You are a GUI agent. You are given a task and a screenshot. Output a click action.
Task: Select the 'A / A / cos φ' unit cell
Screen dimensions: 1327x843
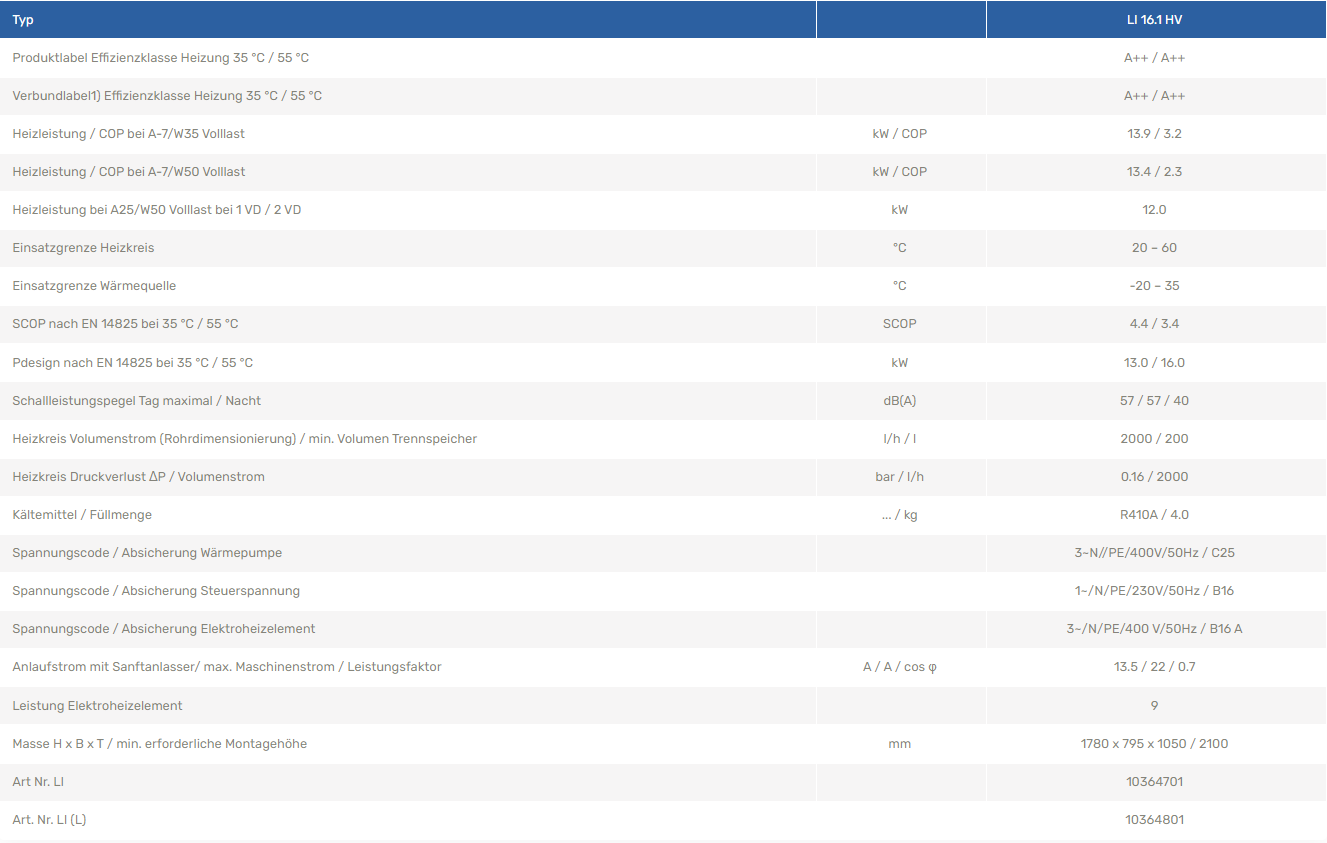(x=899, y=667)
